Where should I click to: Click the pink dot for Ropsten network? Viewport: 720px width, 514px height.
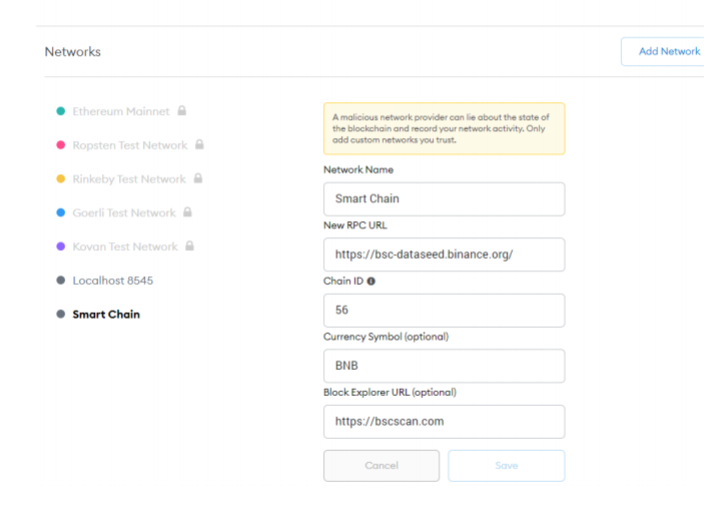click(x=61, y=145)
